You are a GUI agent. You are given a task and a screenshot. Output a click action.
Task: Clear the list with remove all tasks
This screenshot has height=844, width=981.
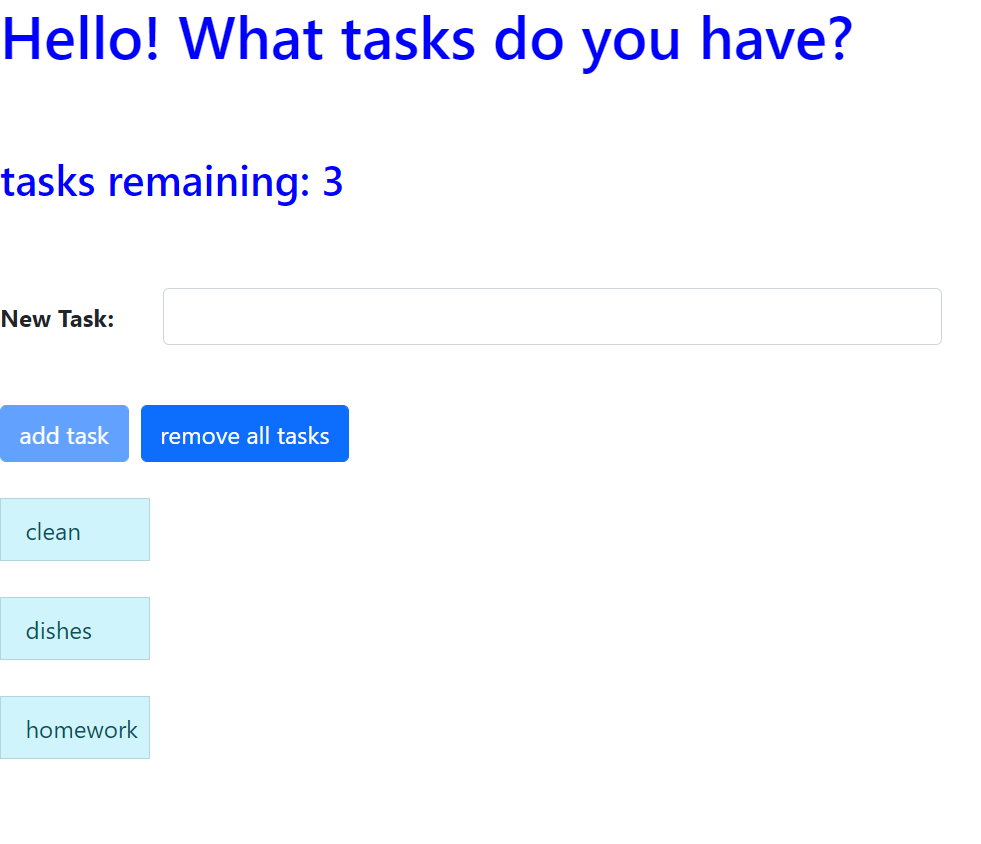[245, 433]
